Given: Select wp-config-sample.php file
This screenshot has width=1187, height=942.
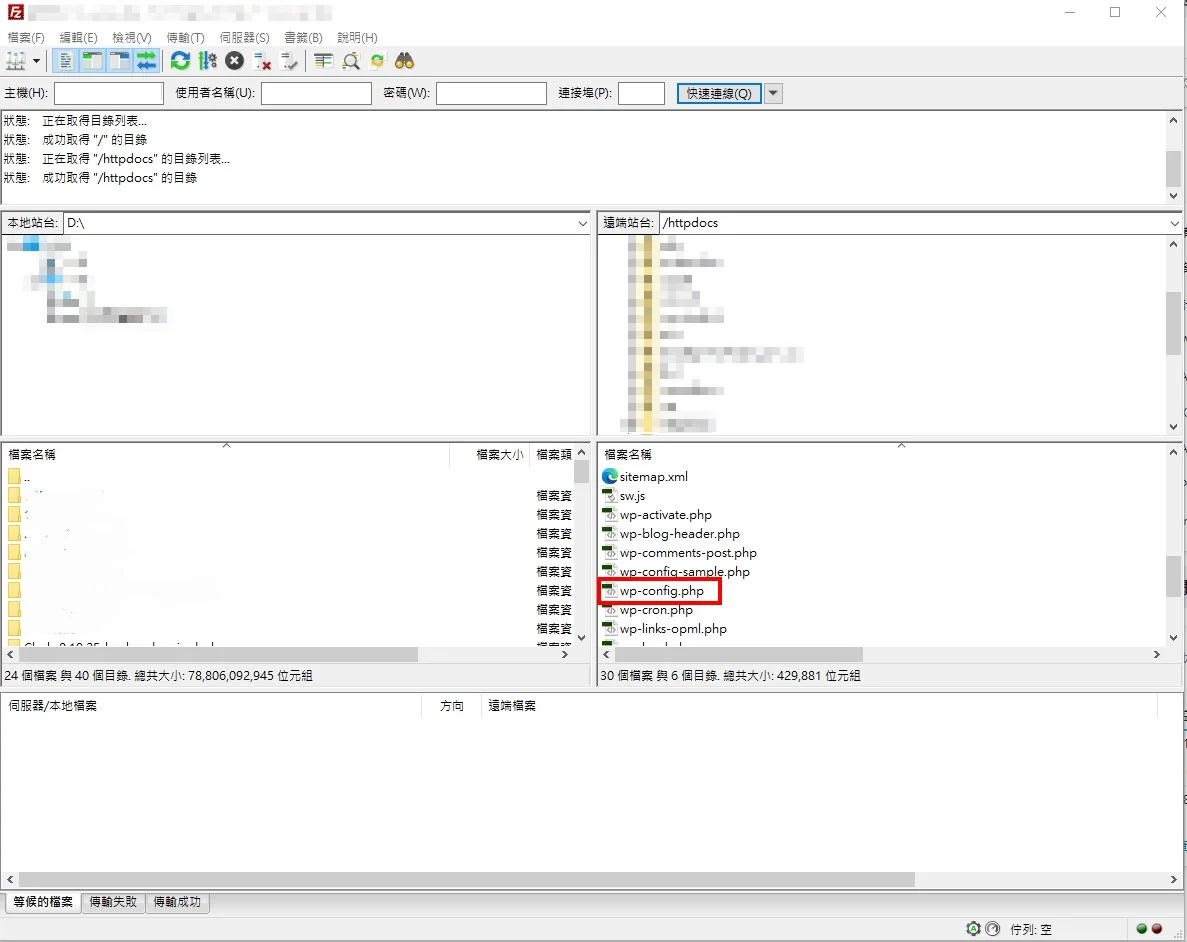Looking at the screenshot, I should [684, 572].
